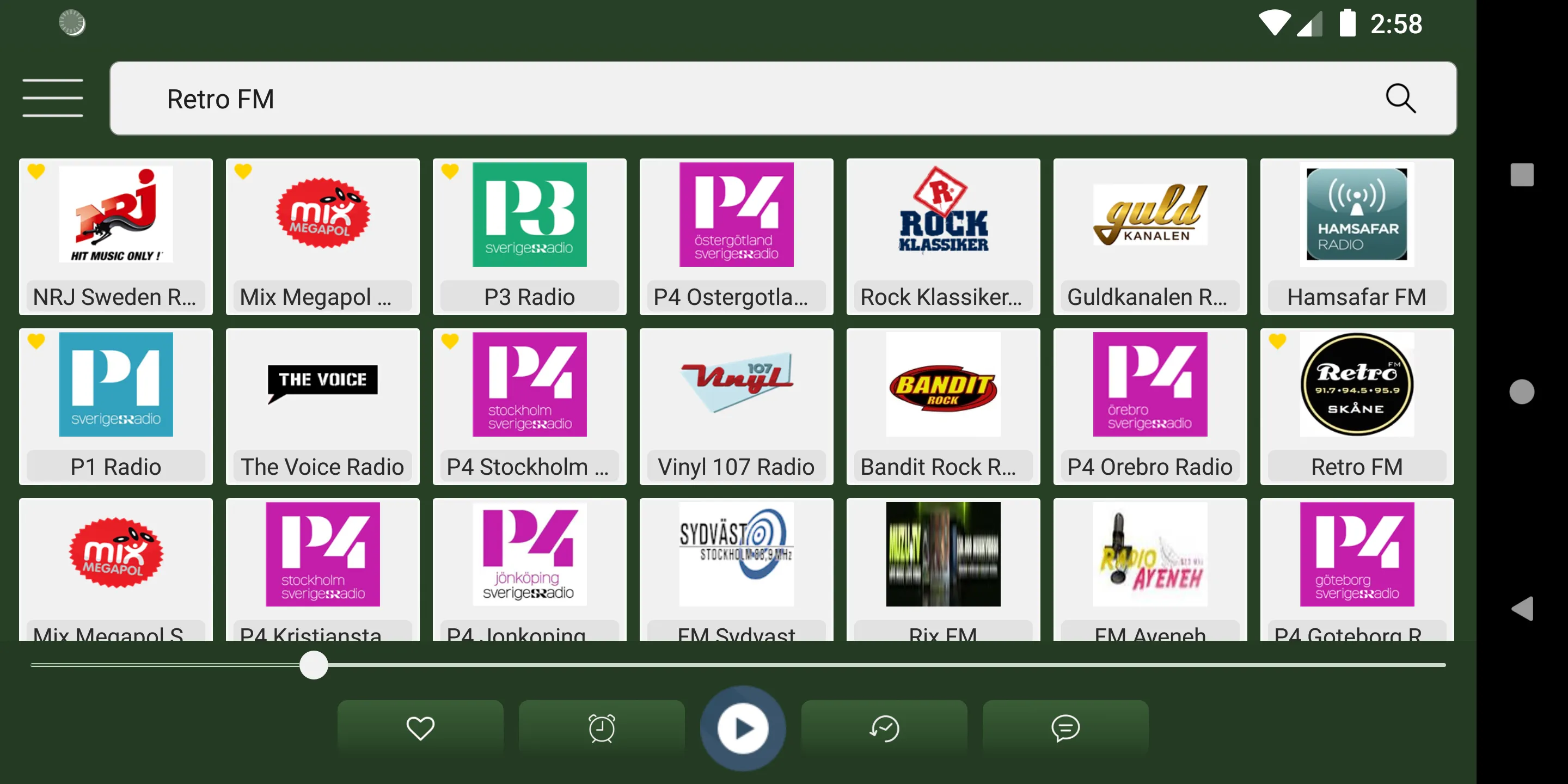This screenshot has width=1568, height=784.
Task: Toggle favorite heart on P3 Radio
Action: (x=450, y=171)
